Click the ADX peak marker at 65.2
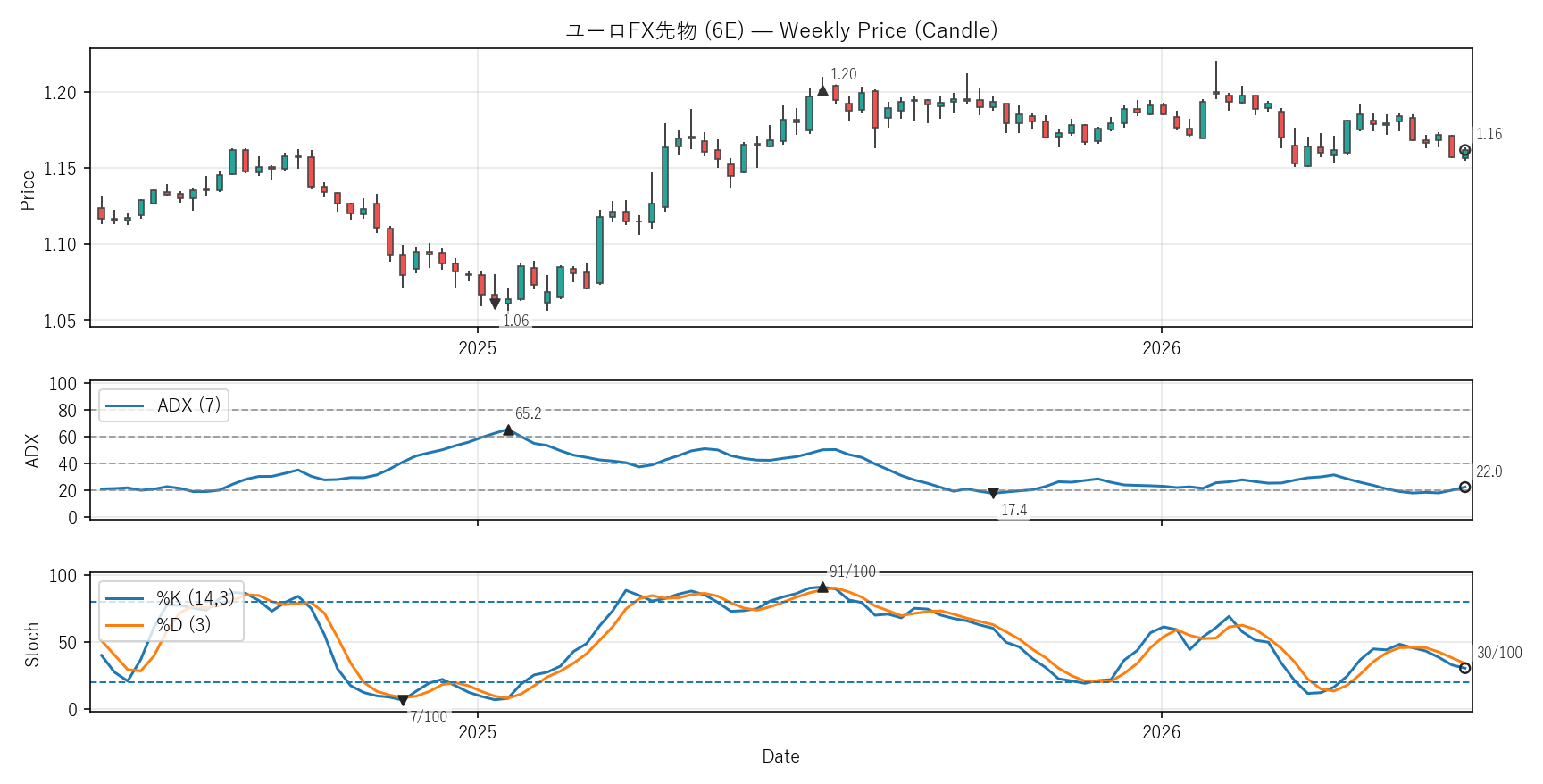The width and height of the screenshot is (1543, 784). (508, 430)
